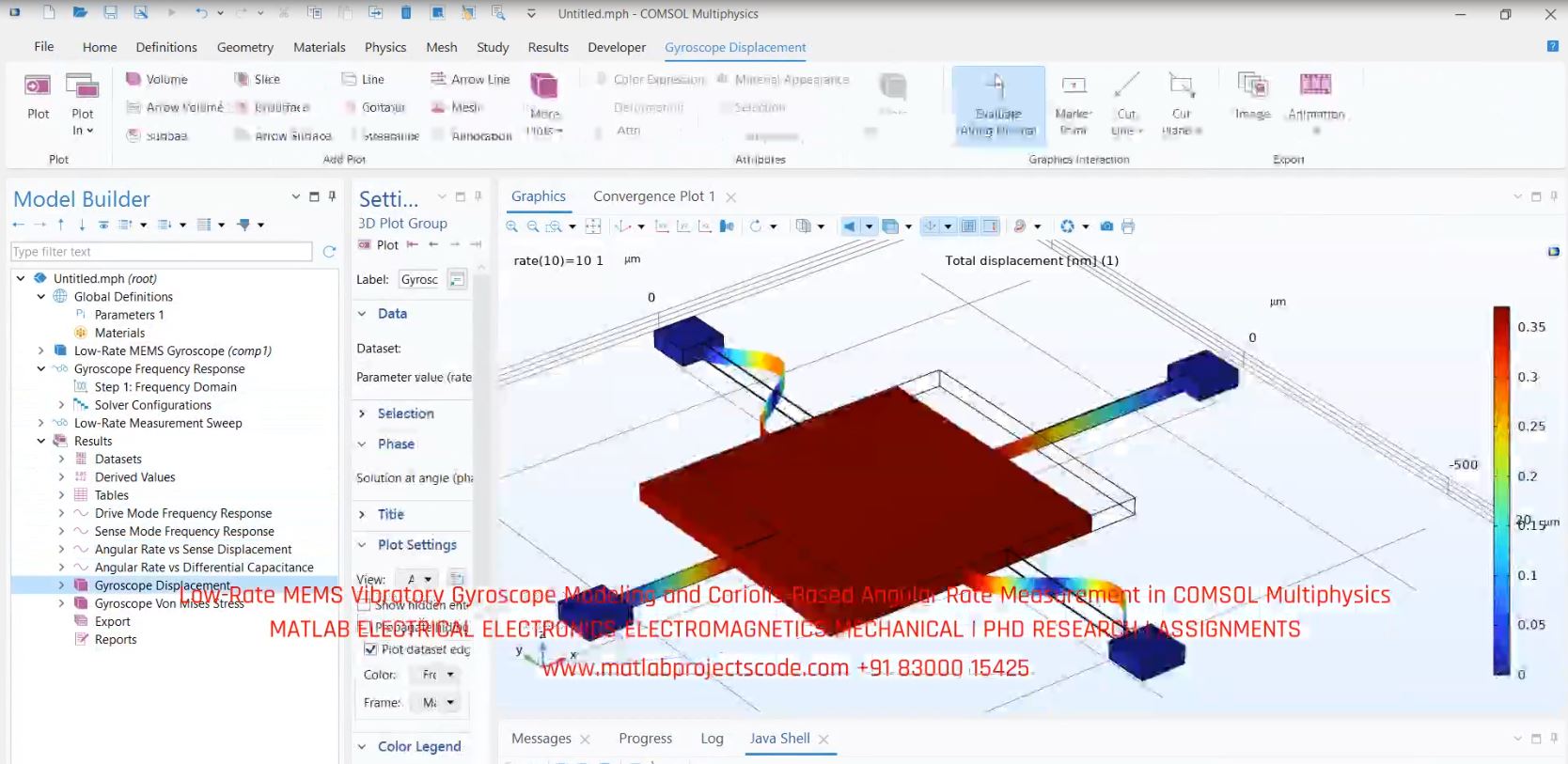
Task: Click the Type filter text field
Action: (162, 252)
